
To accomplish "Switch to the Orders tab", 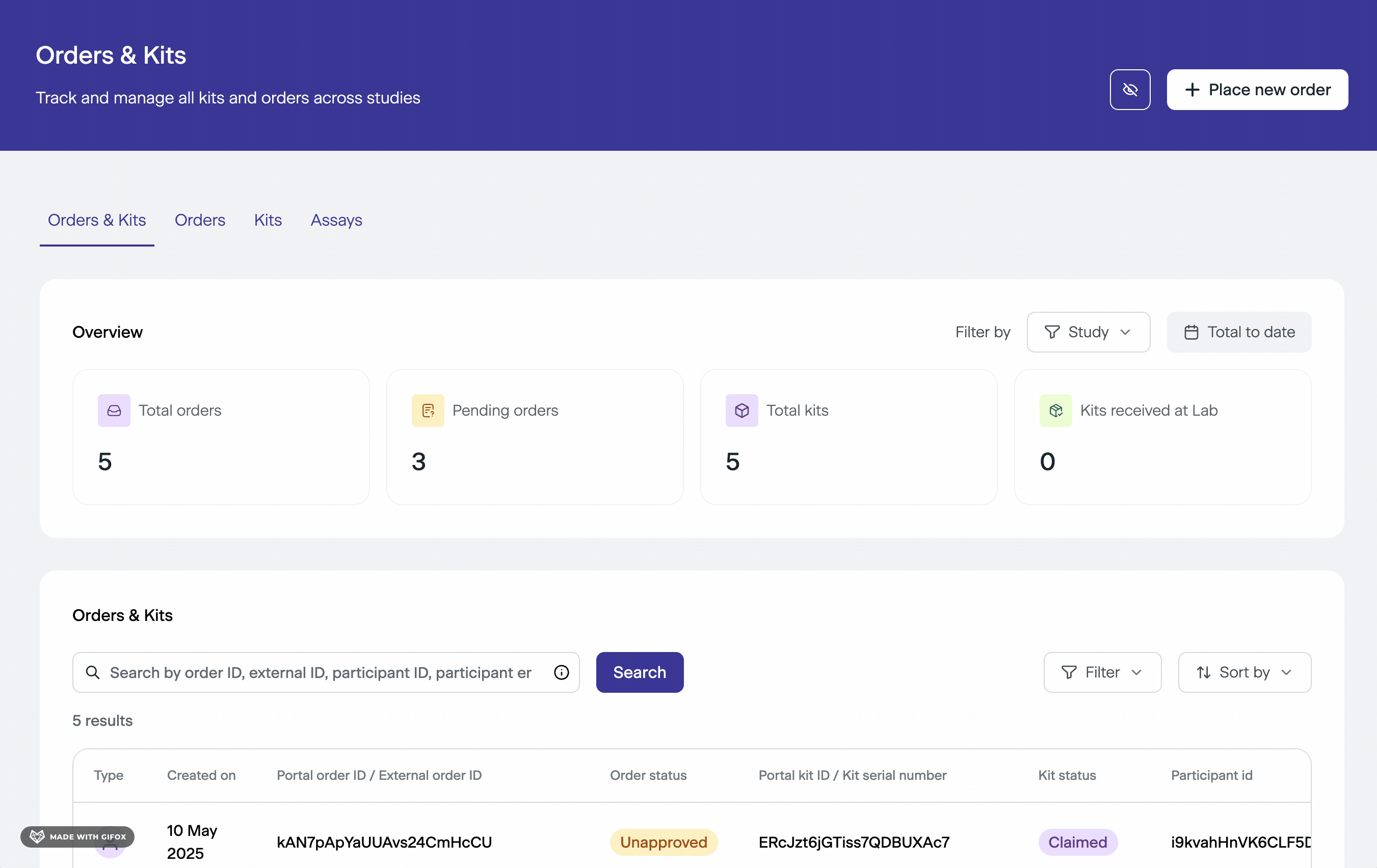I will click(x=200, y=220).
